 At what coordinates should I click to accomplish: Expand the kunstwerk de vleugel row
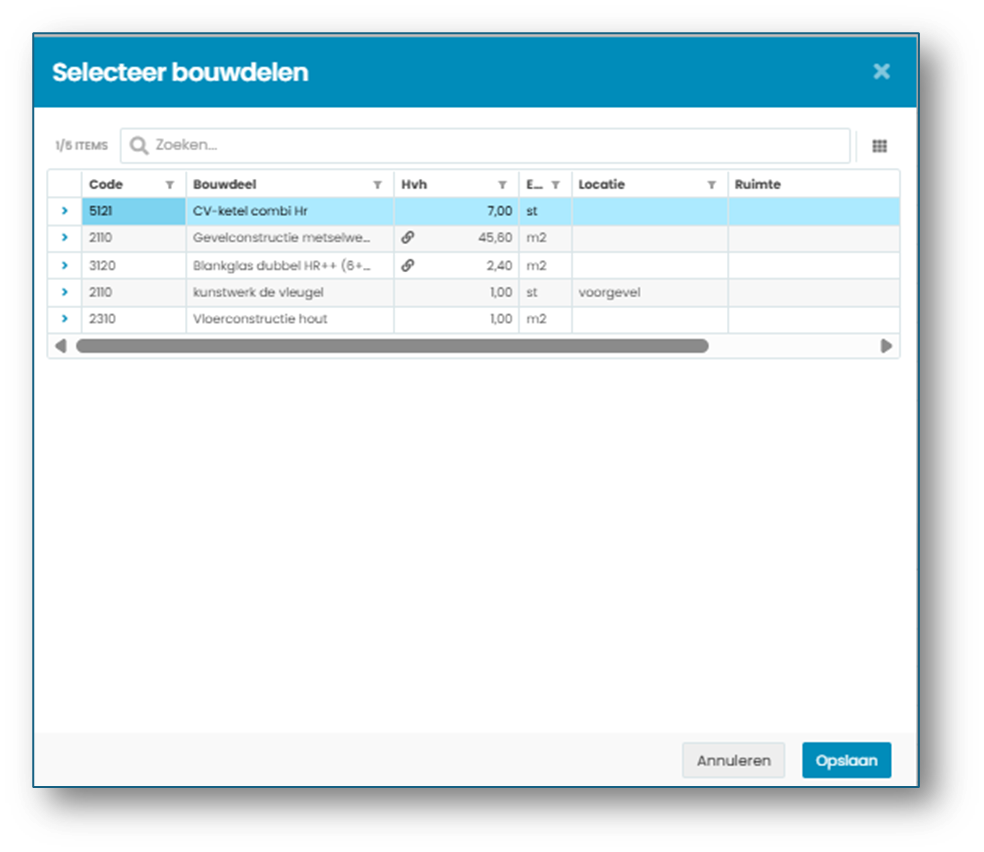65,292
